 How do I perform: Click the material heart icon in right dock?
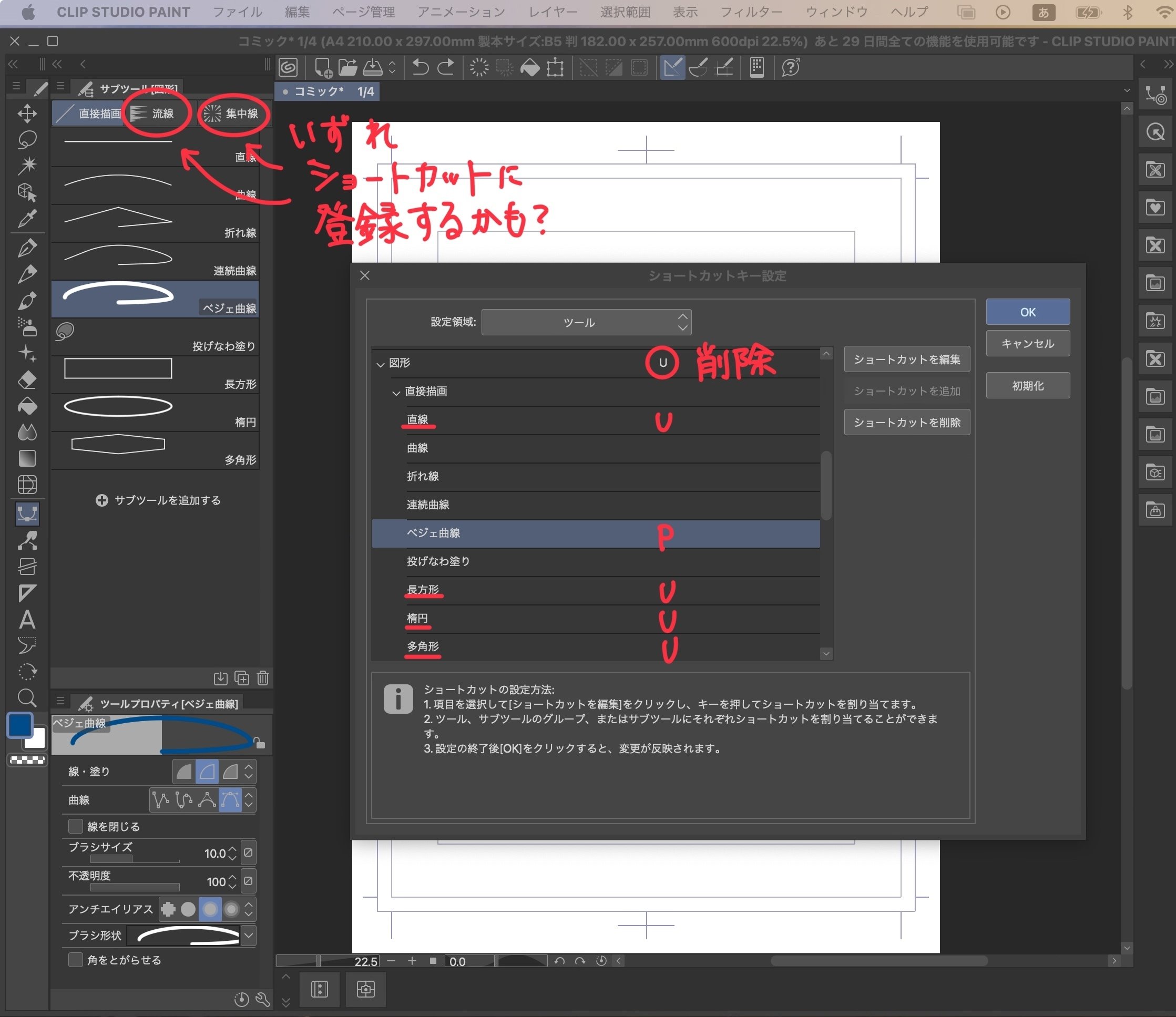click(1155, 207)
